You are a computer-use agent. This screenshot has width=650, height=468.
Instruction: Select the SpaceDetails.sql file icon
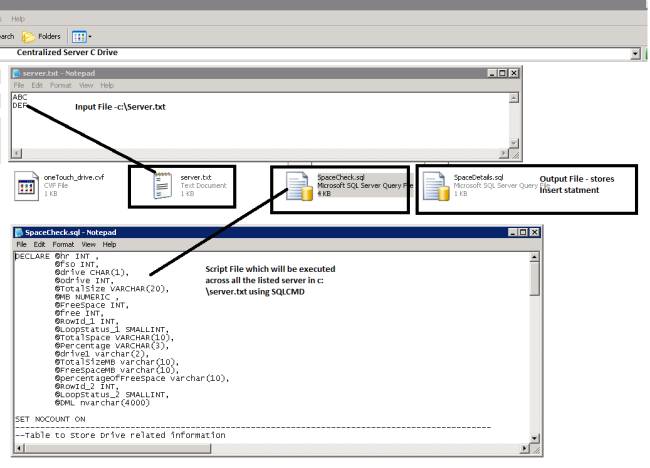click(436, 187)
